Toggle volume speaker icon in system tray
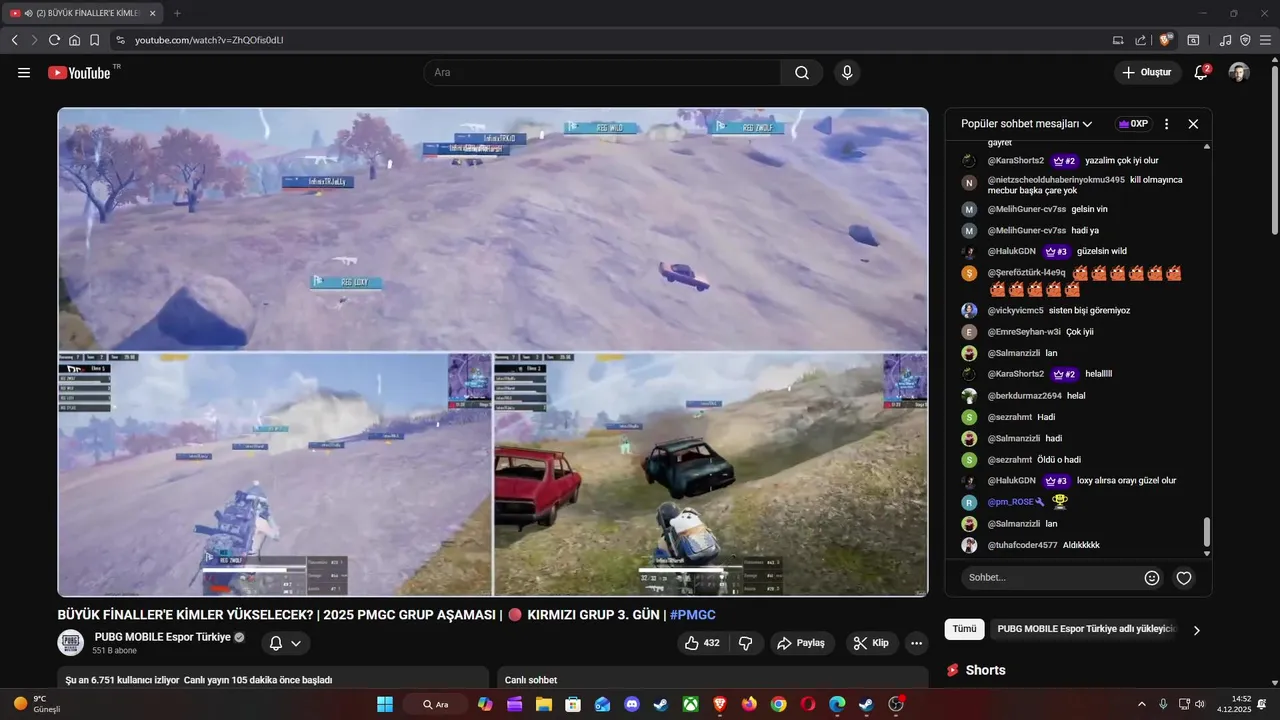Image resolution: width=1280 pixels, height=720 pixels. [x=1200, y=704]
